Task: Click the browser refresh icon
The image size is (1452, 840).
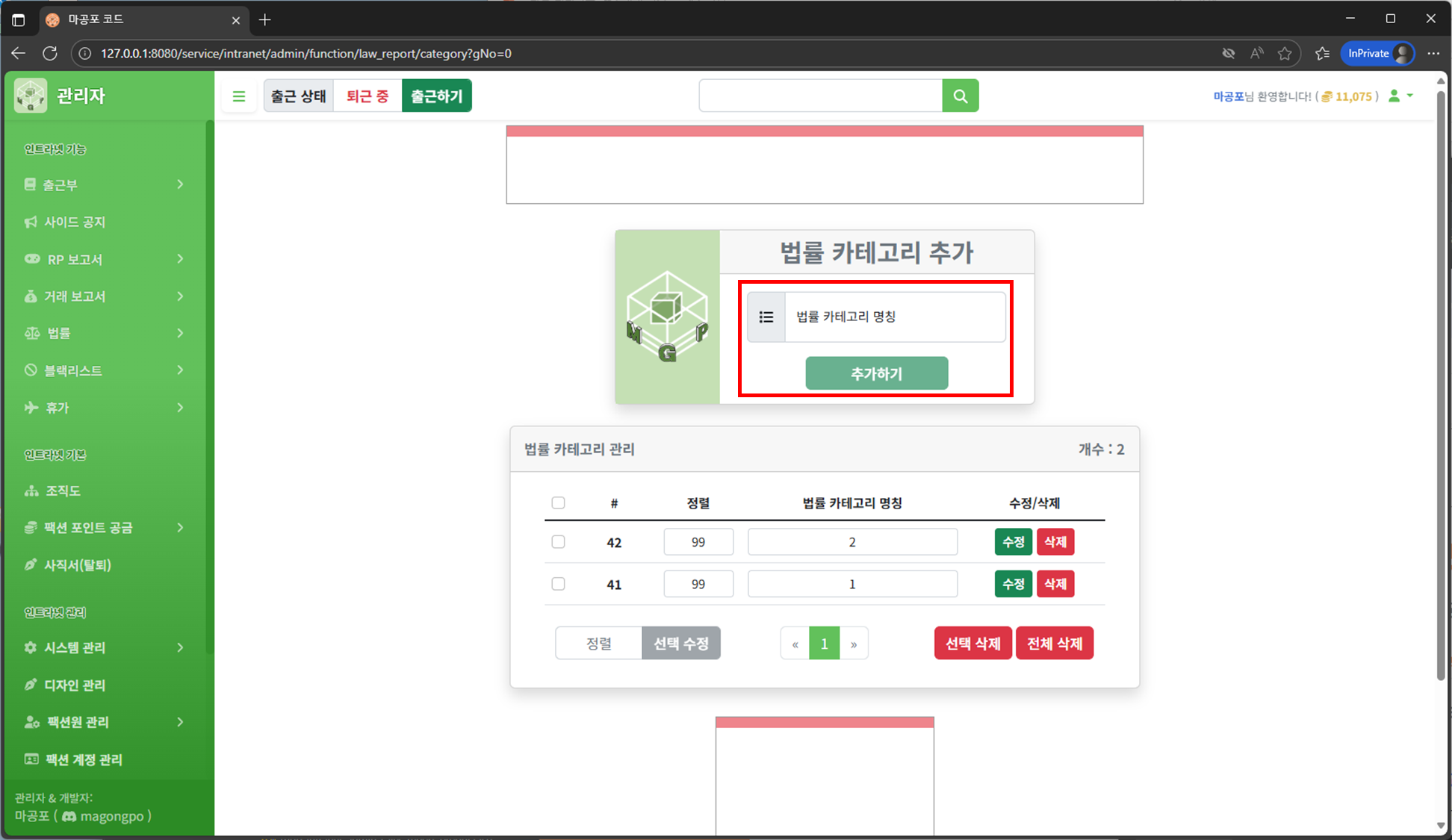Action: pos(50,53)
